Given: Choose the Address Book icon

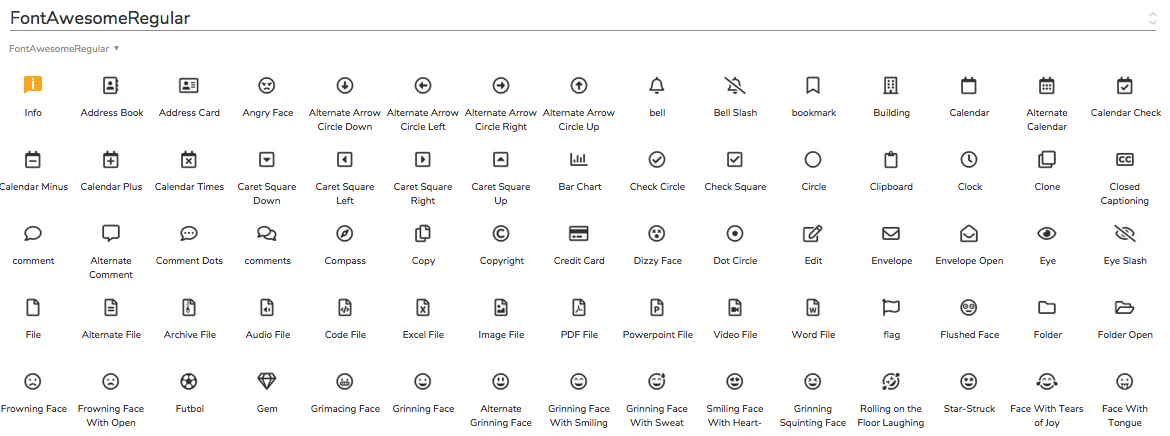Looking at the screenshot, I should point(111,85).
